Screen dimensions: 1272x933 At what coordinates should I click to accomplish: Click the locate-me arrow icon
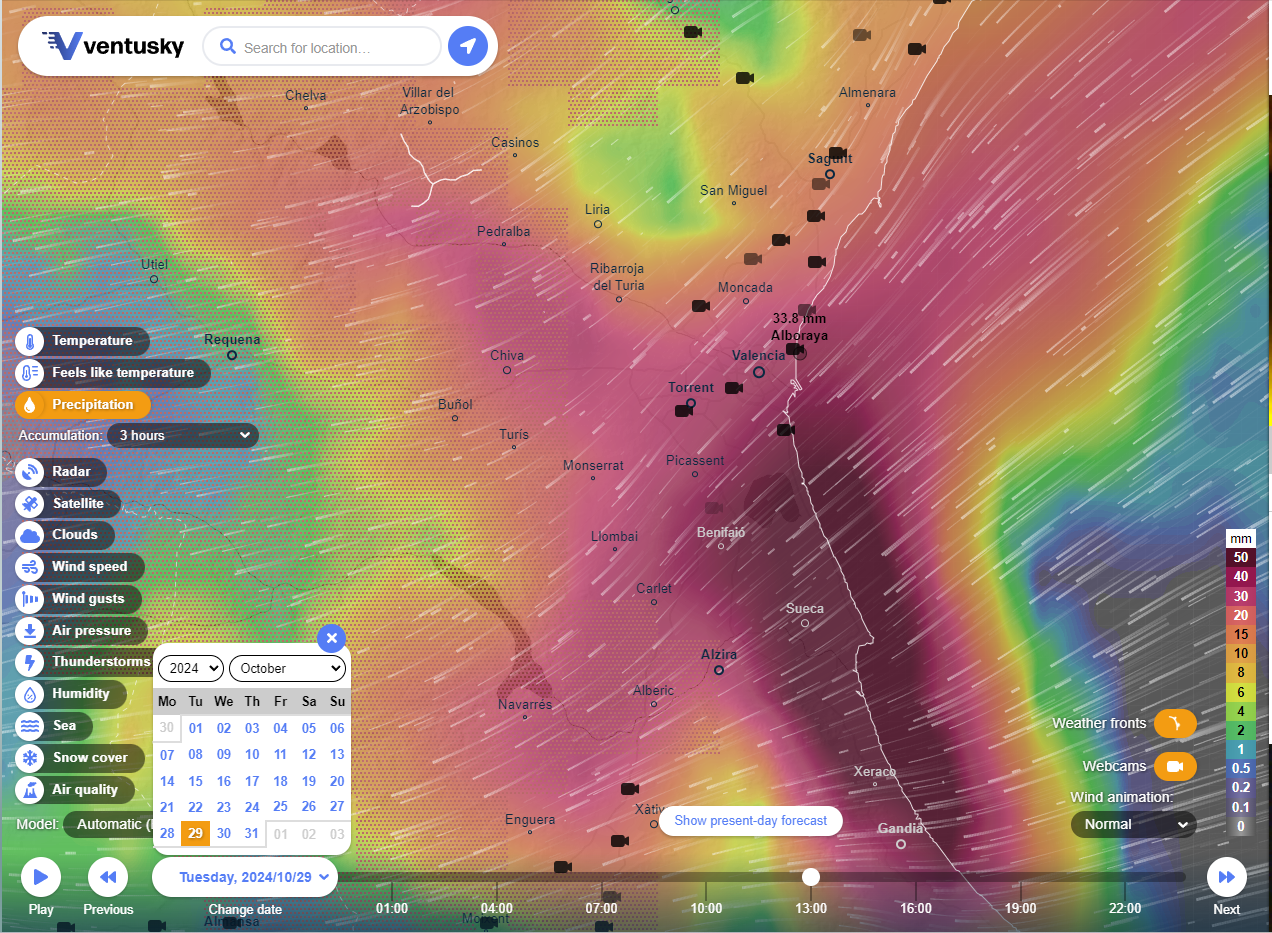tap(467, 46)
